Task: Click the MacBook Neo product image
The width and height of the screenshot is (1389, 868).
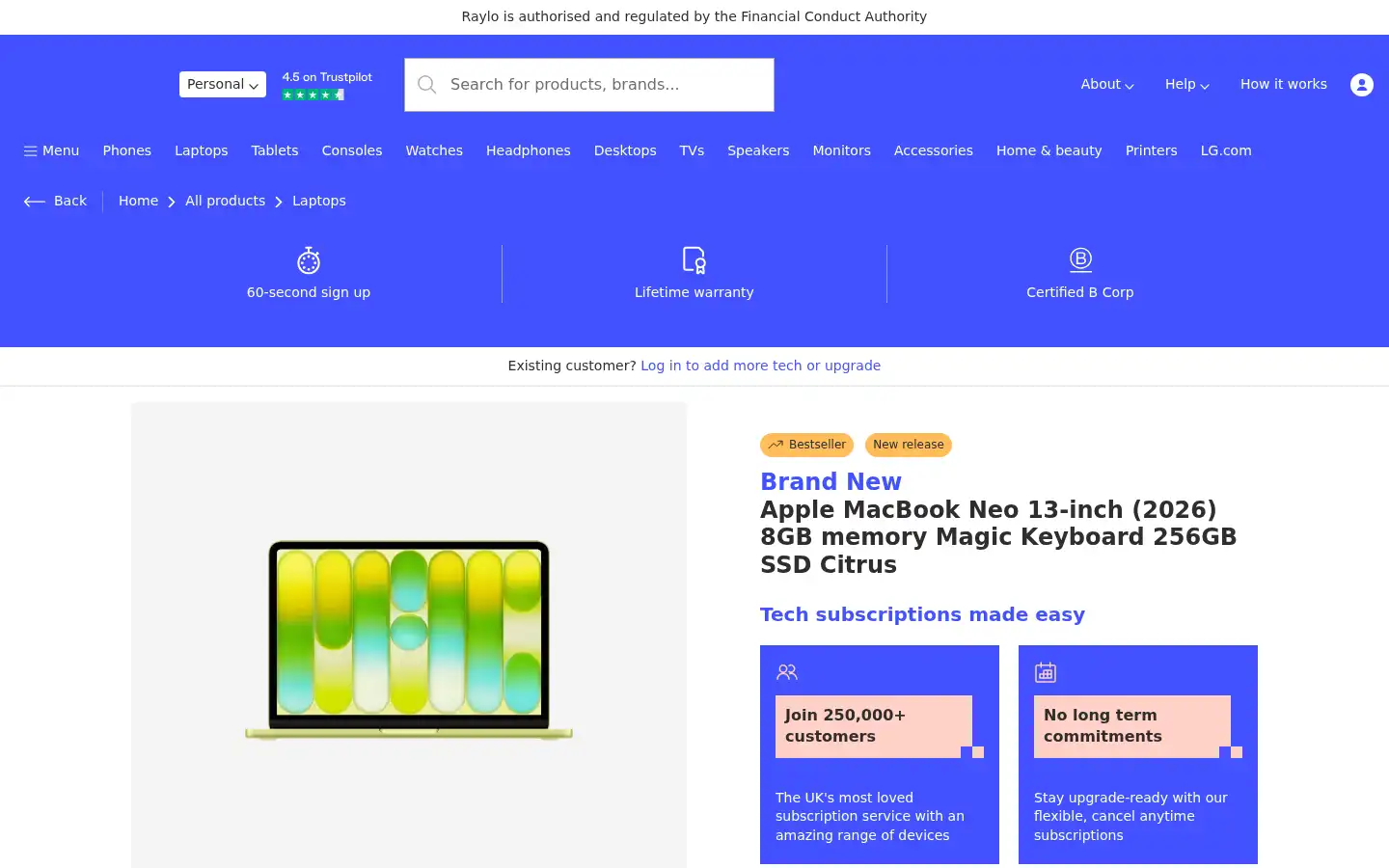Action: pyautogui.click(x=409, y=640)
